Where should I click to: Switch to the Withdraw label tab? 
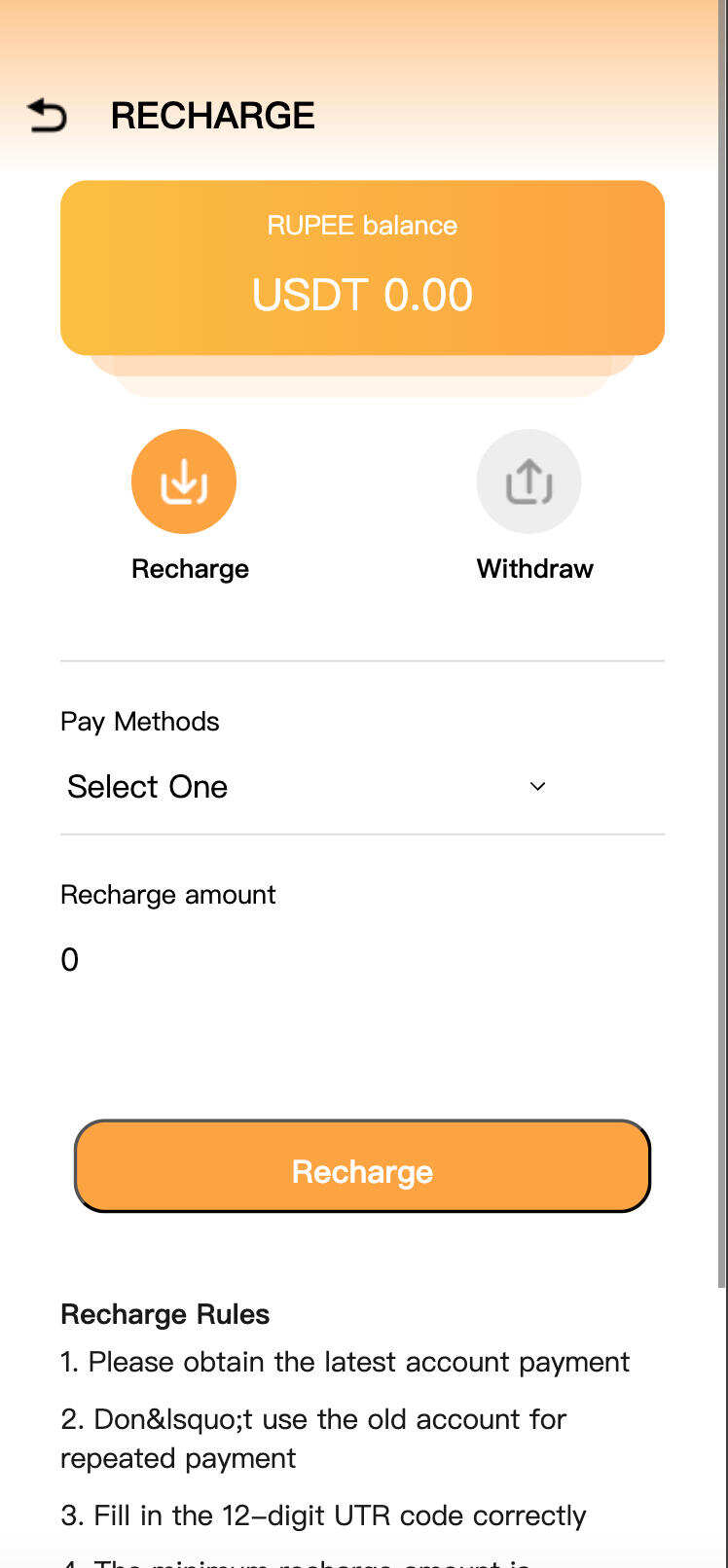point(534,569)
